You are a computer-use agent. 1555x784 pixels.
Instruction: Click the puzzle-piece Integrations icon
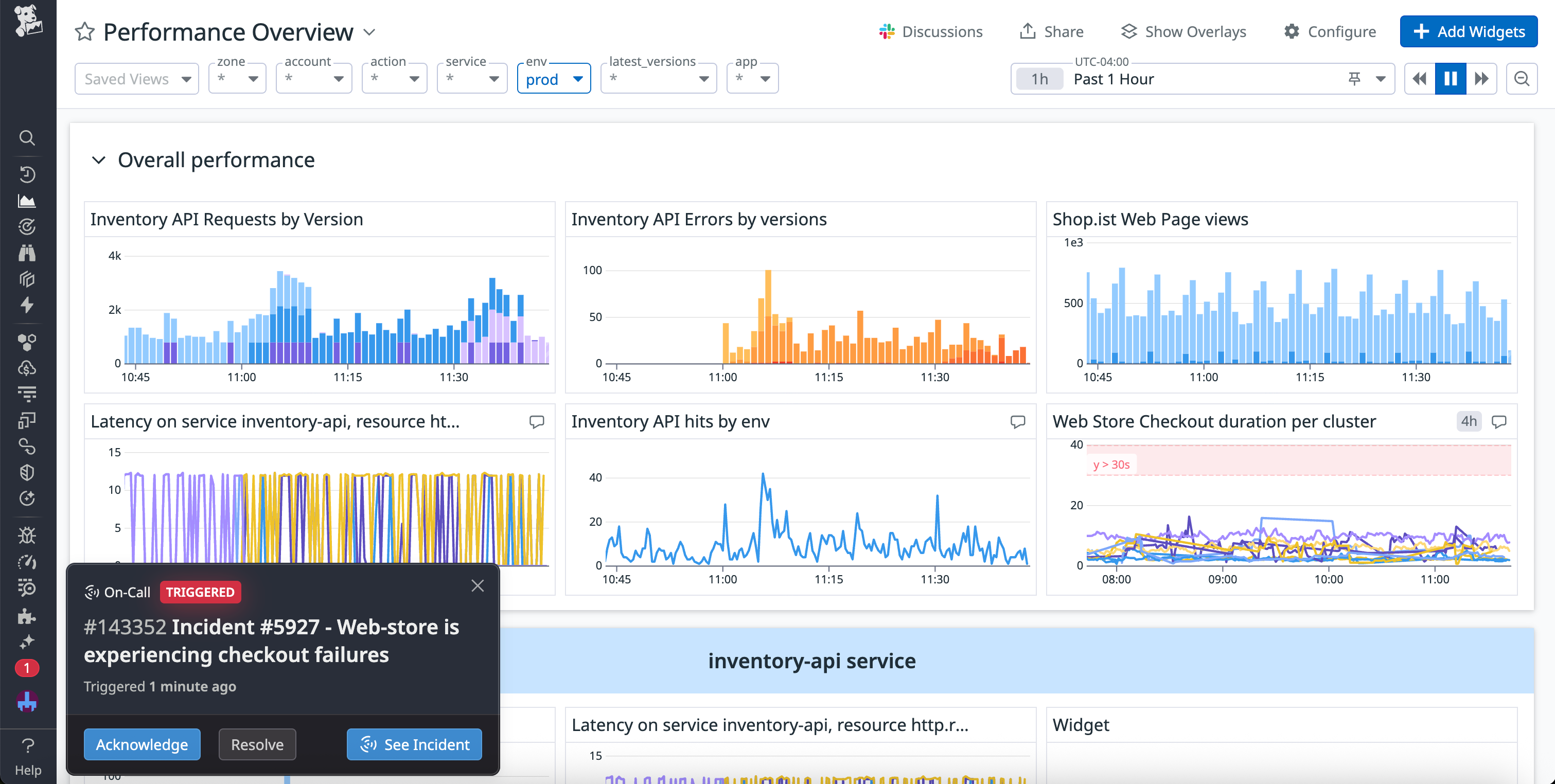28,617
